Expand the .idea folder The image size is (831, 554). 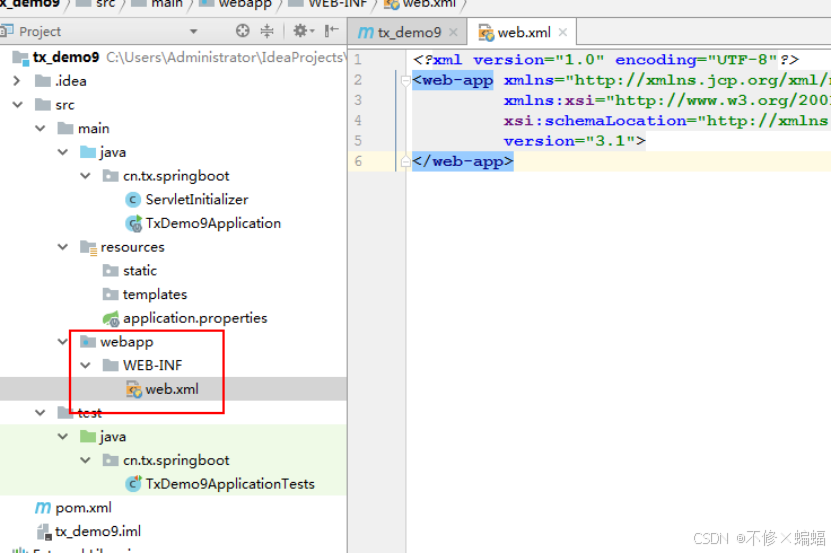coord(17,81)
